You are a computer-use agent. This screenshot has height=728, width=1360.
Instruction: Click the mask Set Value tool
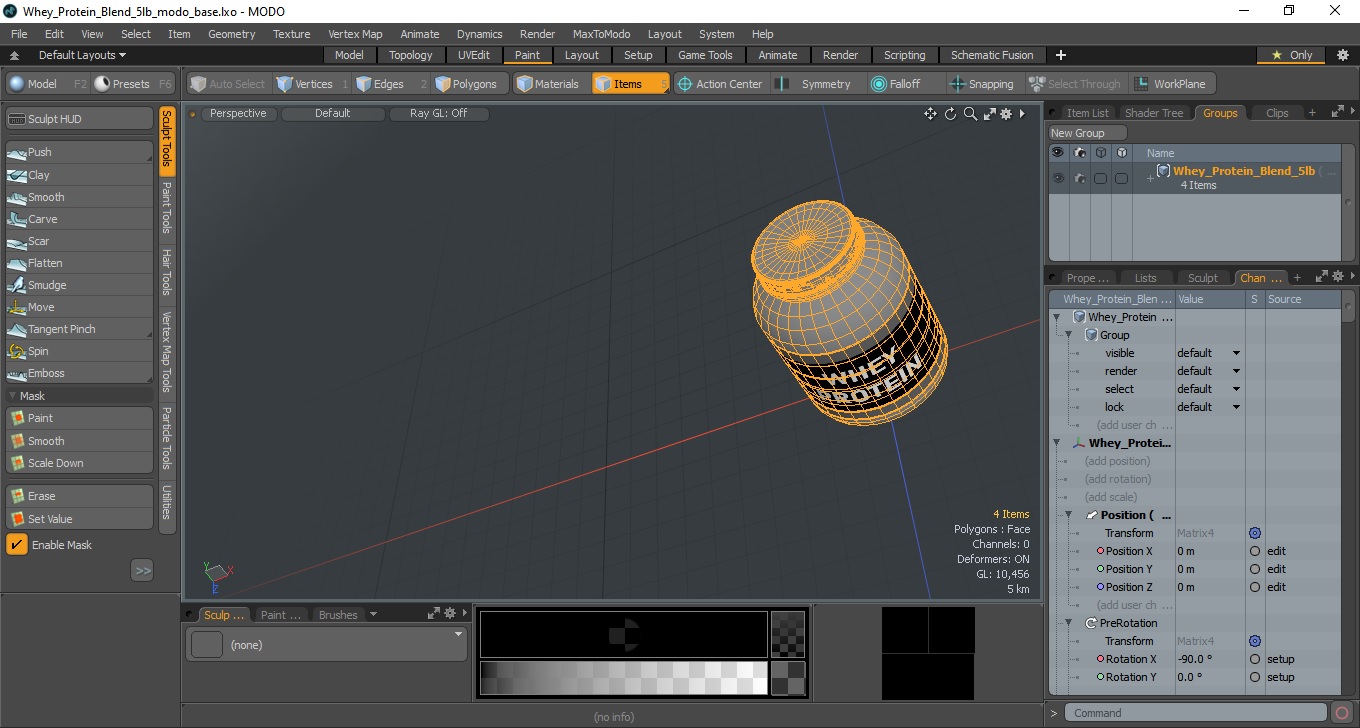pyautogui.click(x=80, y=519)
